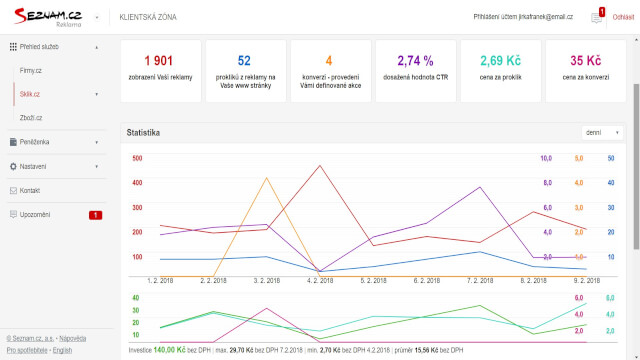Collapse the Přehled služeb section
Image resolution: width=640 pixels, height=360 pixels.
click(97, 47)
